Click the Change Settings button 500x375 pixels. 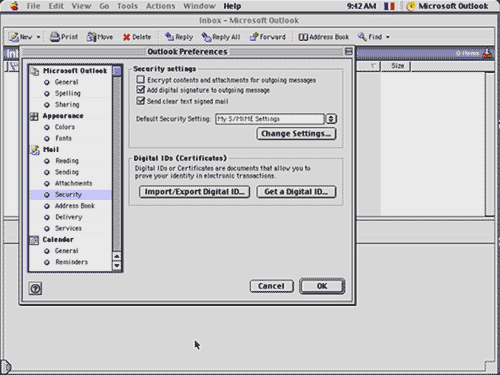[296, 134]
